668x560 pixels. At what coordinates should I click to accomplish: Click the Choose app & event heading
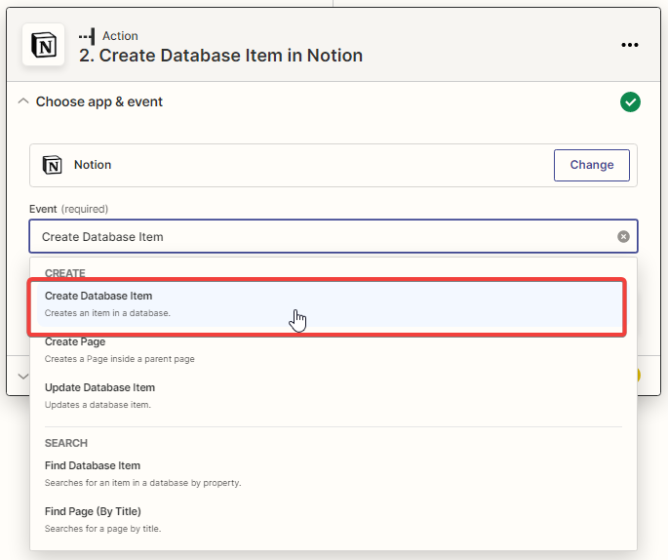pyautogui.click(x=99, y=102)
